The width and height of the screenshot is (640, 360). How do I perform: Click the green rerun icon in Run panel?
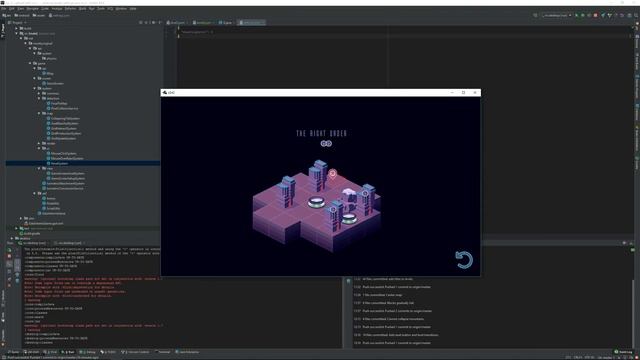point(9,250)
